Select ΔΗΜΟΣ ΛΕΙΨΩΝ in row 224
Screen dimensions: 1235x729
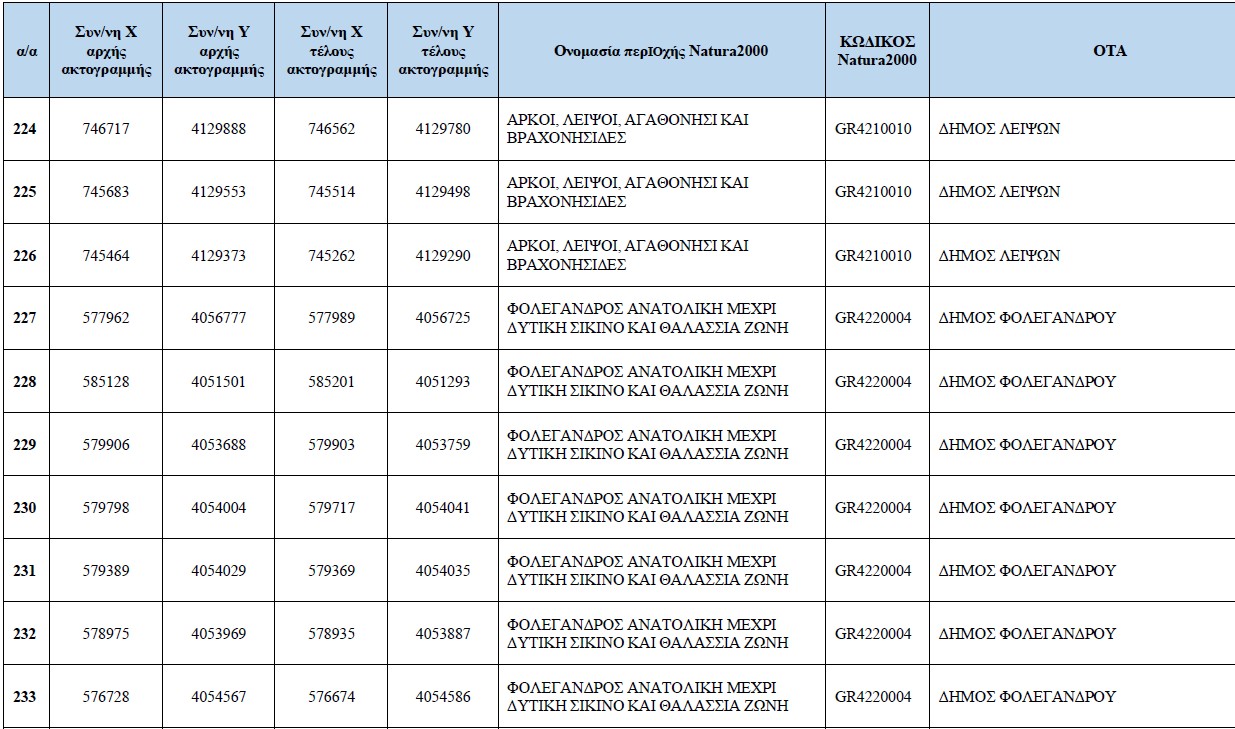point(999,129)
